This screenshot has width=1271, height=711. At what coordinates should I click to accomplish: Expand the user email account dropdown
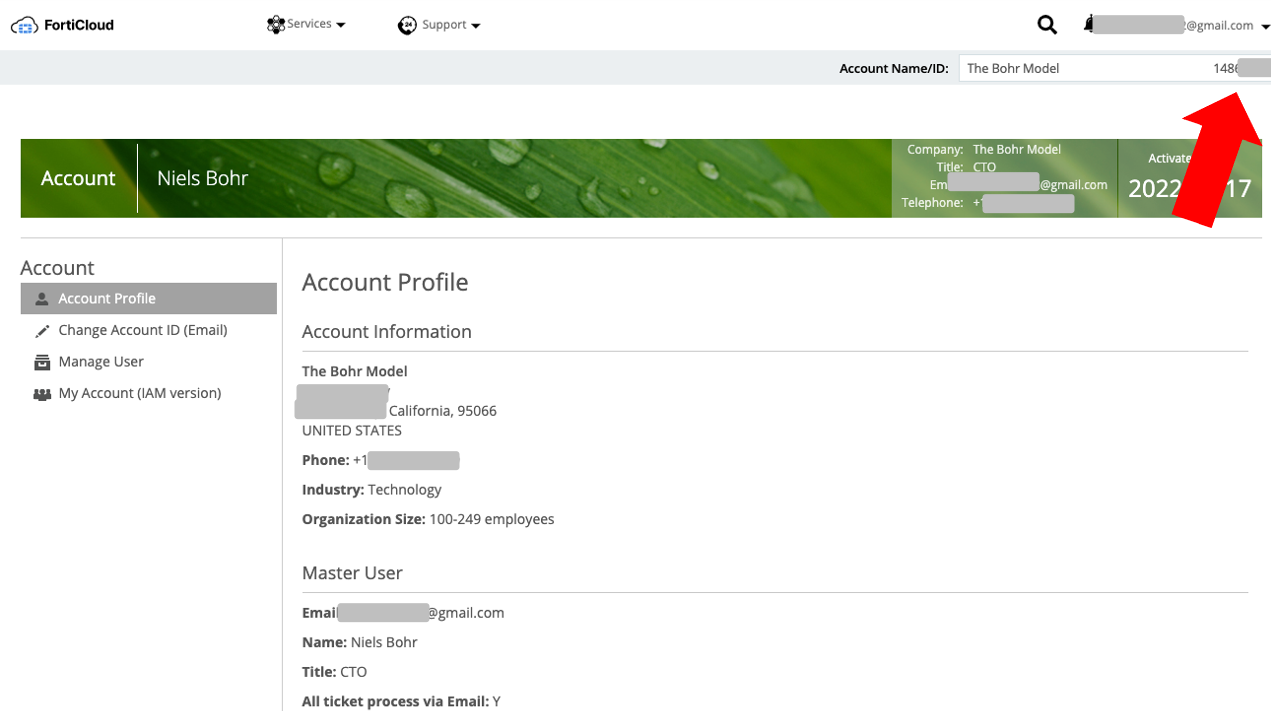[1265, 25]
